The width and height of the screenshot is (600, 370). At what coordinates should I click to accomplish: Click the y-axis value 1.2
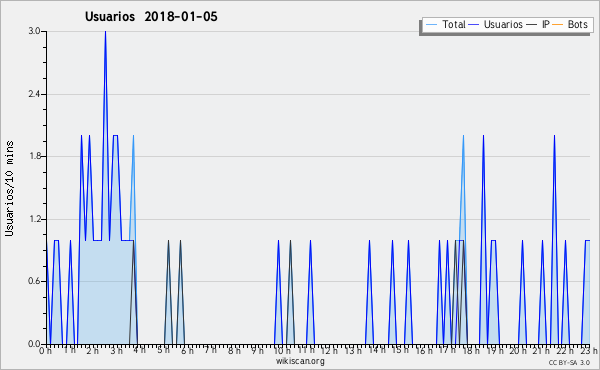(x=34, y=219)
